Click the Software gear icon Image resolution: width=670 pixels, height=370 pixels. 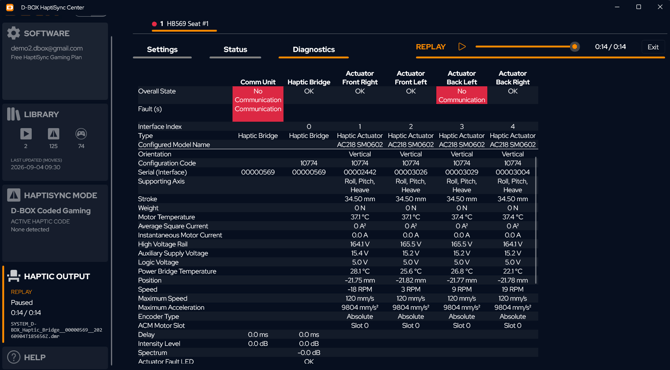pos(13,33)
